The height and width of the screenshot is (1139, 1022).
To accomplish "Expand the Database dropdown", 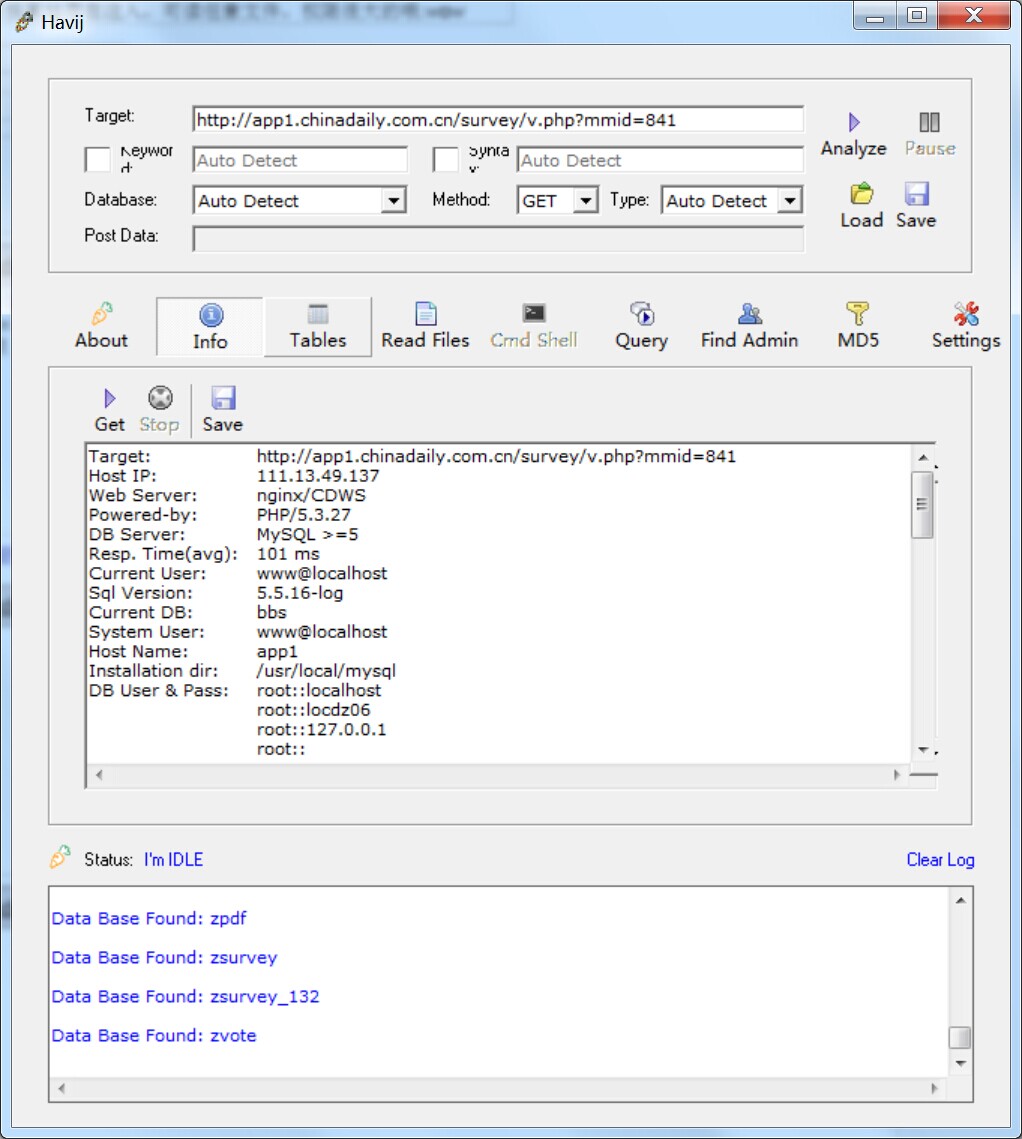I will pyautogui.click(x=393, y=200).
